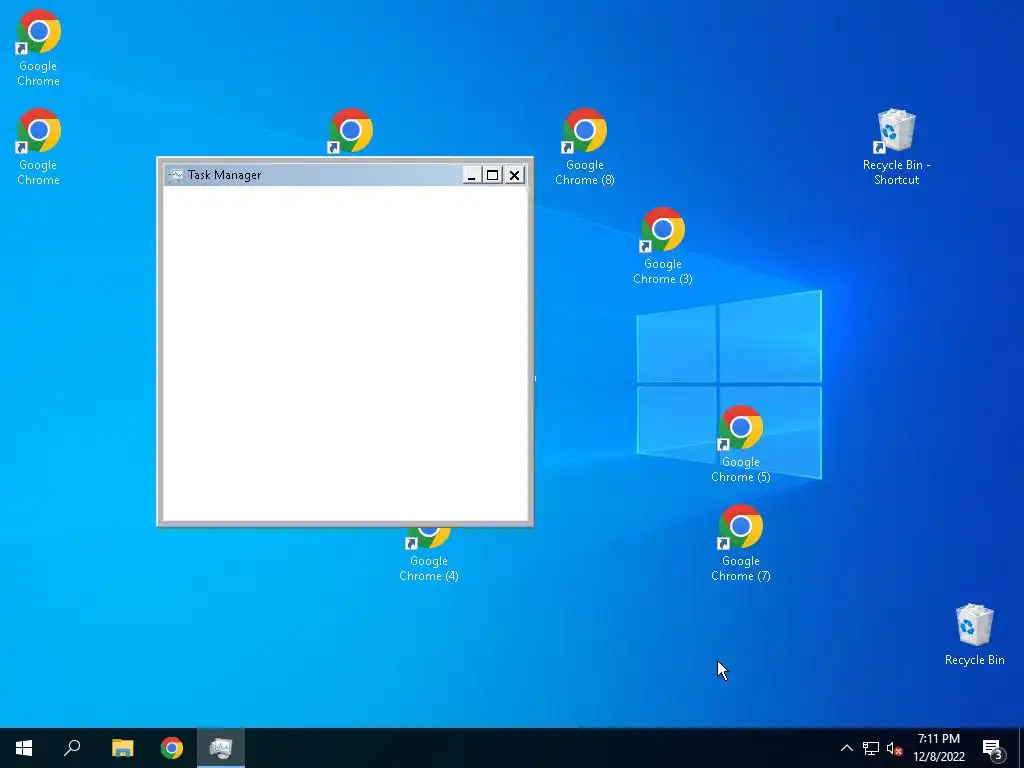Launch Chrome from the taskbar
Image resolution: width=1024 pixels, height=768 pixels.
click(x=172, y=748)
